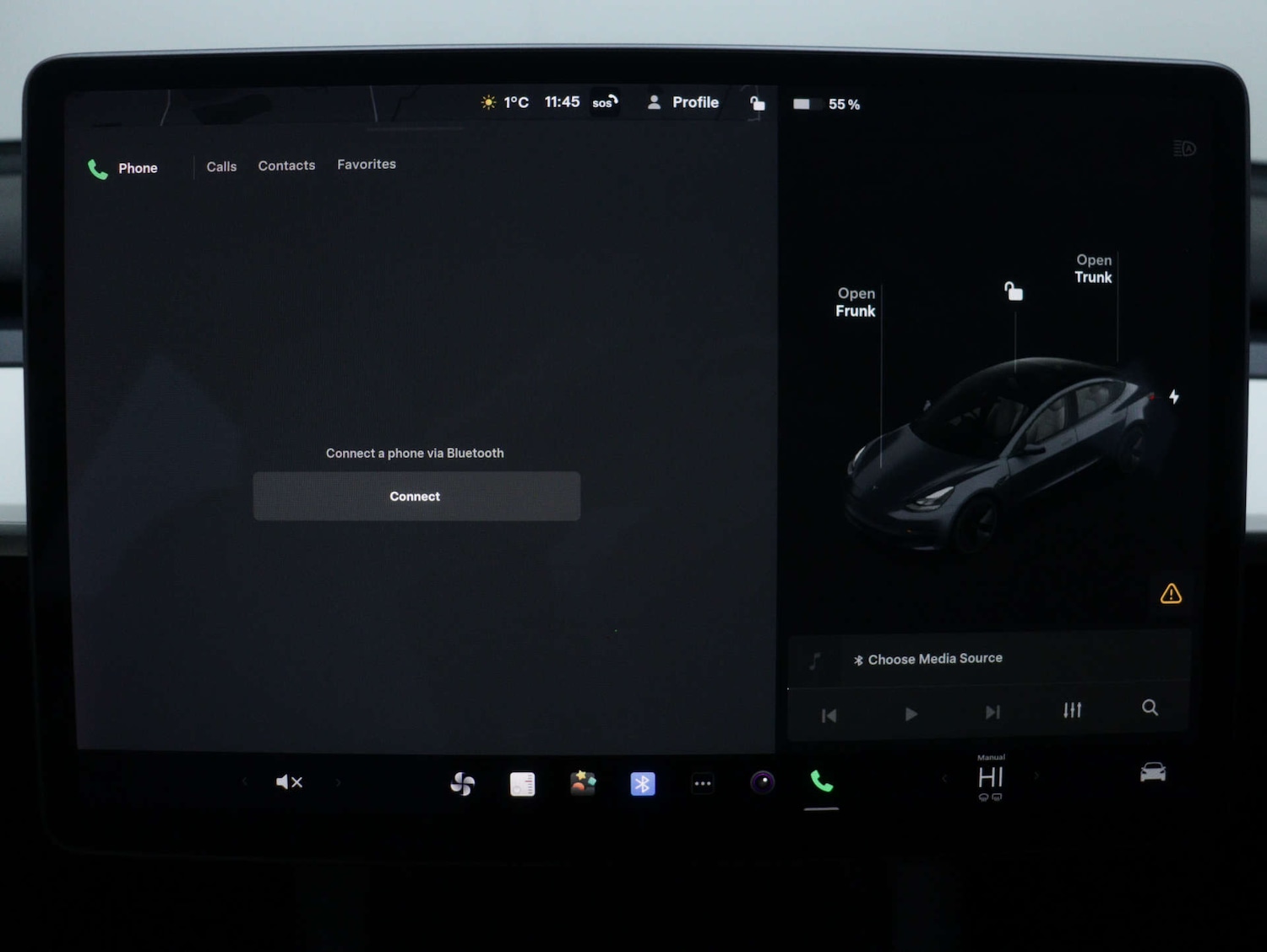Tap Open Frunk
1267x952 pixels.
click(x=856, y=302)
